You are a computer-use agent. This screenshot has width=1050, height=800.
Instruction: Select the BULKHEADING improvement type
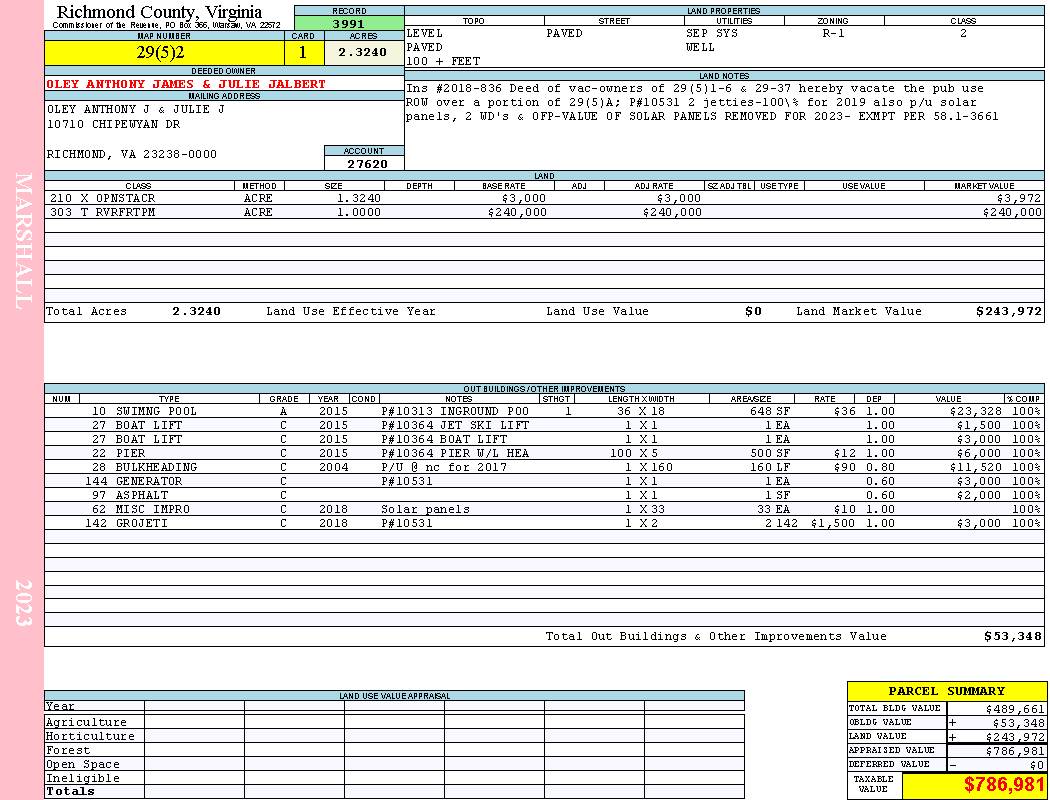(x=156, y=467)
